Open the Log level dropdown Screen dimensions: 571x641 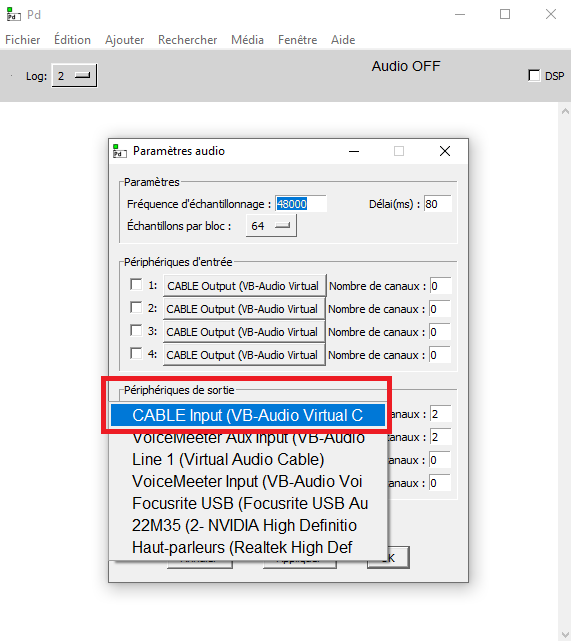point(74,76)
